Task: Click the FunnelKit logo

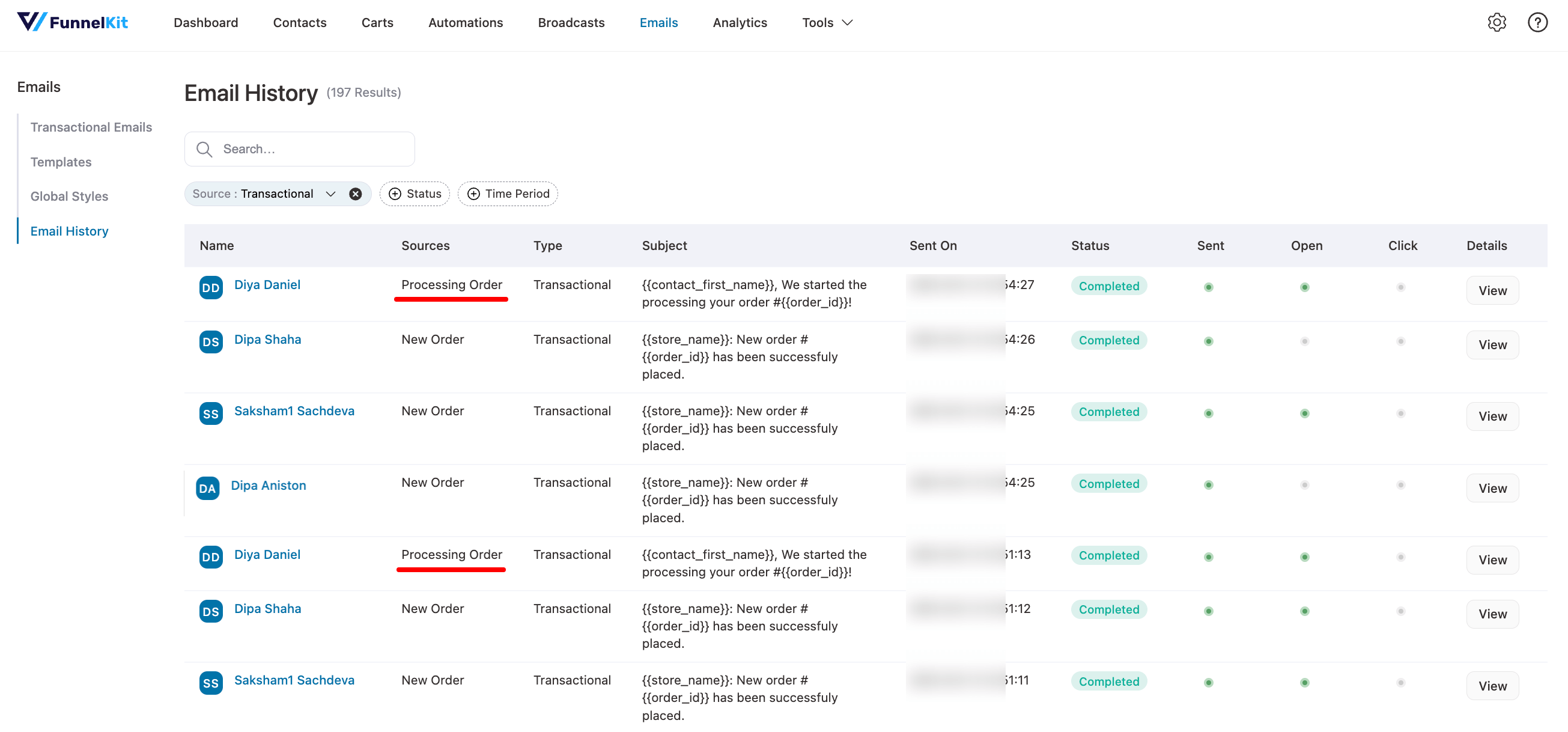Action: click(x=73, y=22)
